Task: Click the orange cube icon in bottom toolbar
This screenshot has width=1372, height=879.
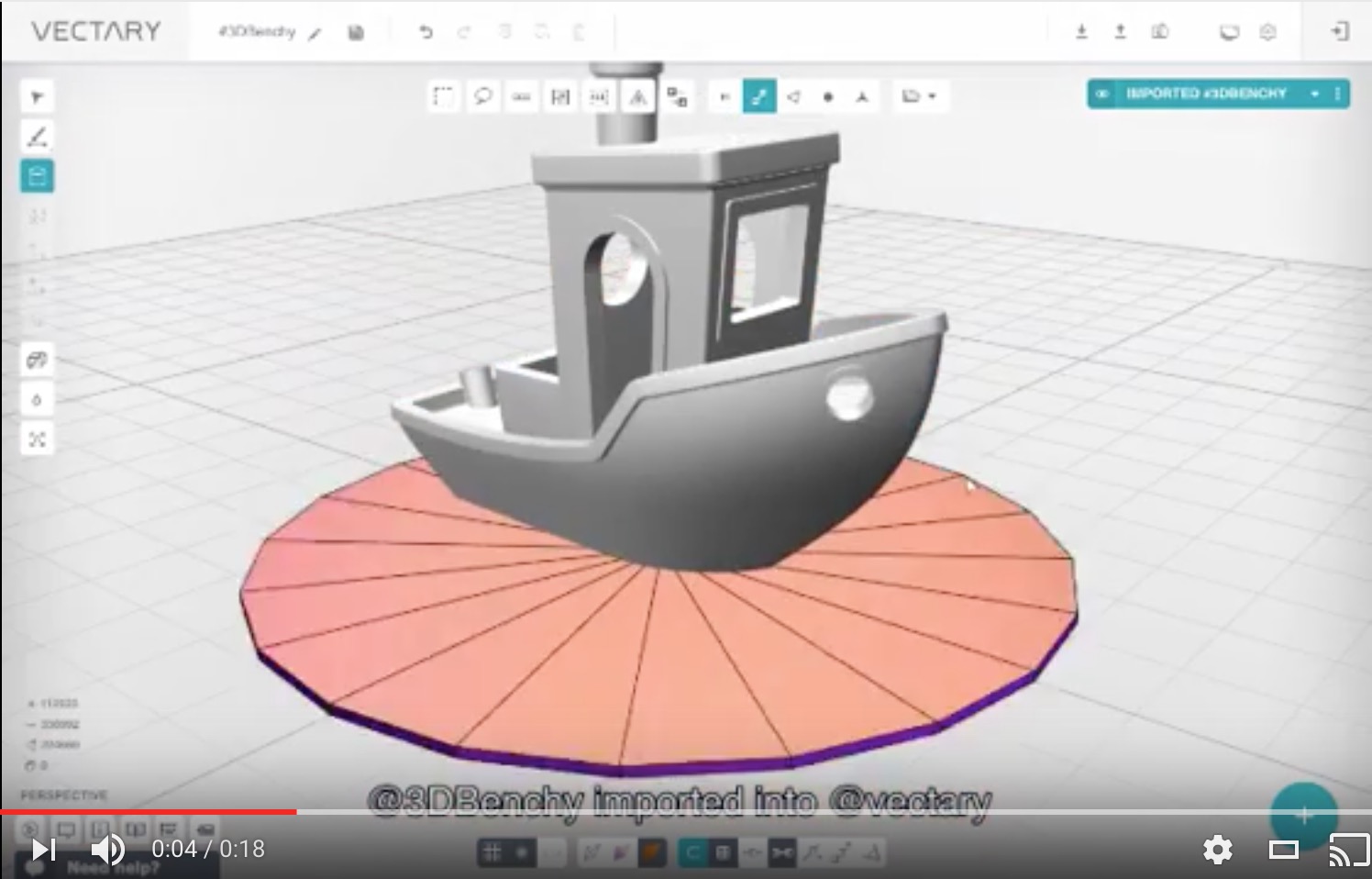Action: (650, 852)
